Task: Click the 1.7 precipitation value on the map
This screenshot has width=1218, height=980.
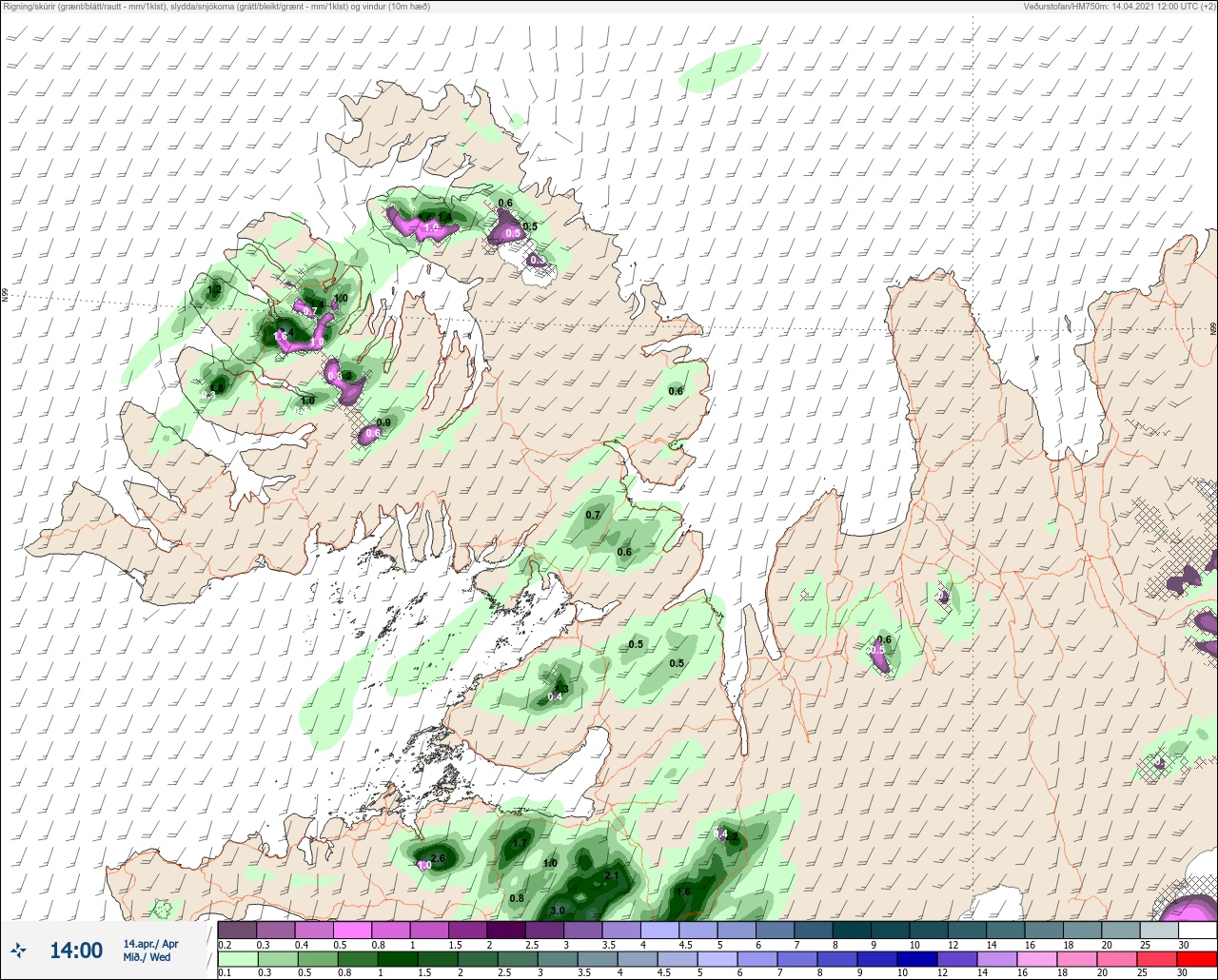Action: [x=520, y=843]
